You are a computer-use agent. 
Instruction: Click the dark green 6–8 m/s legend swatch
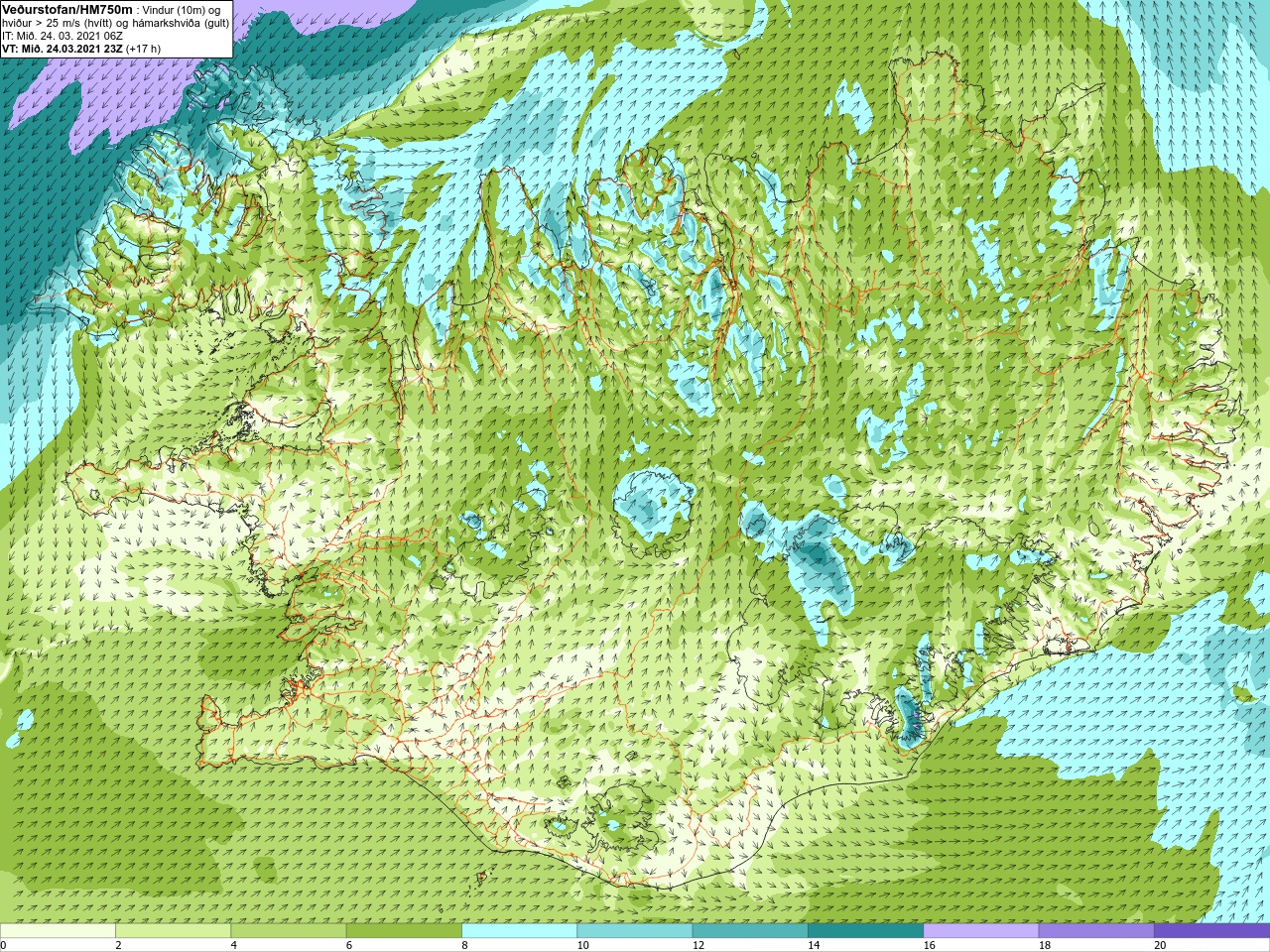[404, 930]
